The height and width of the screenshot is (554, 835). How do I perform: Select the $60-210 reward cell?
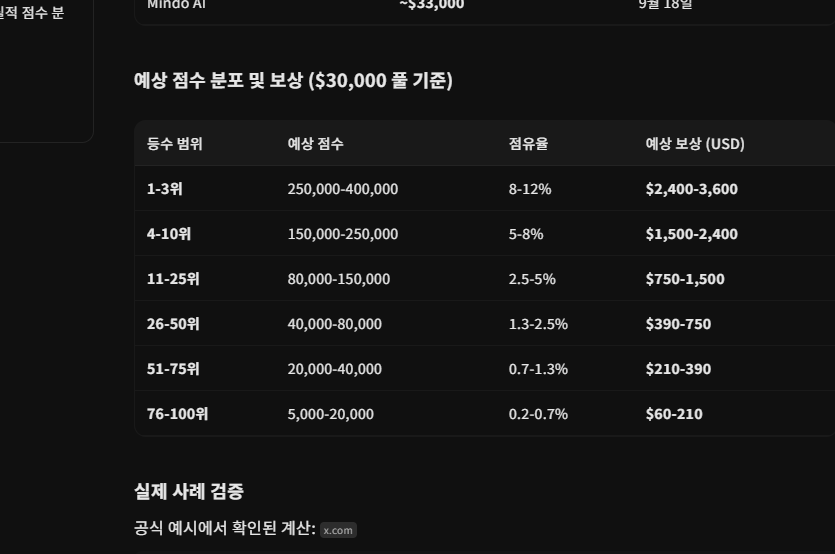pos(674,414)
